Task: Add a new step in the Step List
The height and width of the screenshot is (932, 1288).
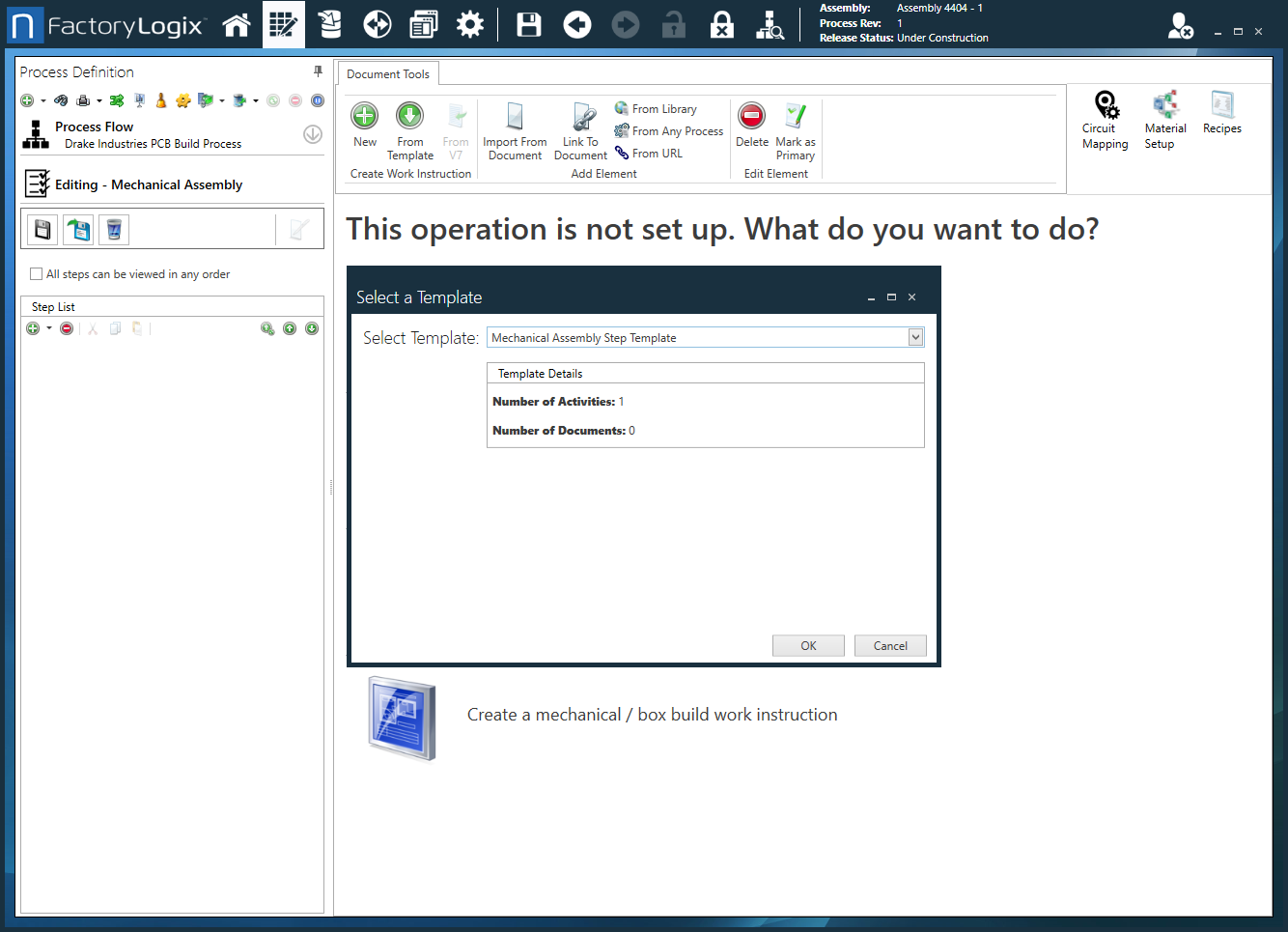Action: pos(32,328)
